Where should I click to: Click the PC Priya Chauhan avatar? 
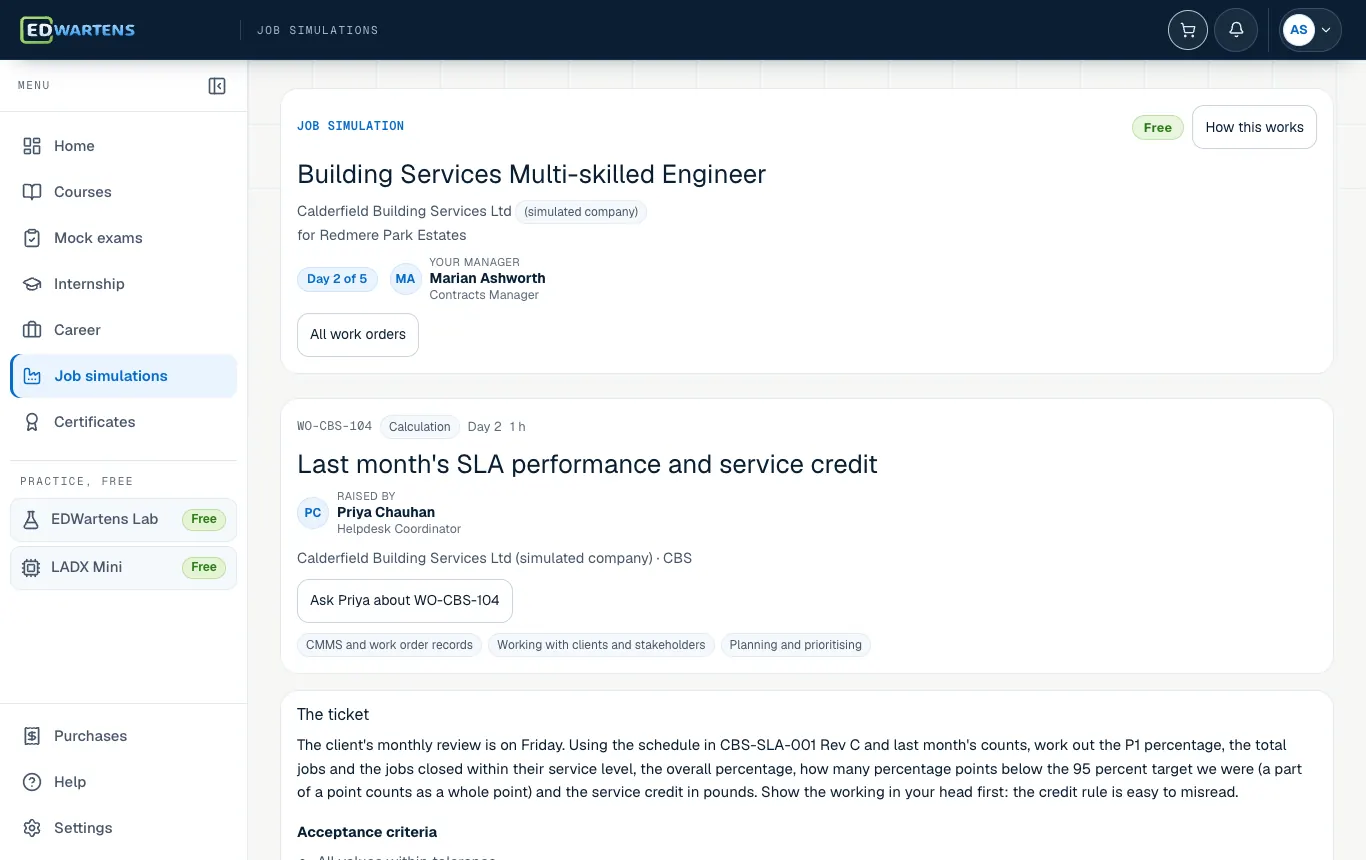[x=313, y=513]
